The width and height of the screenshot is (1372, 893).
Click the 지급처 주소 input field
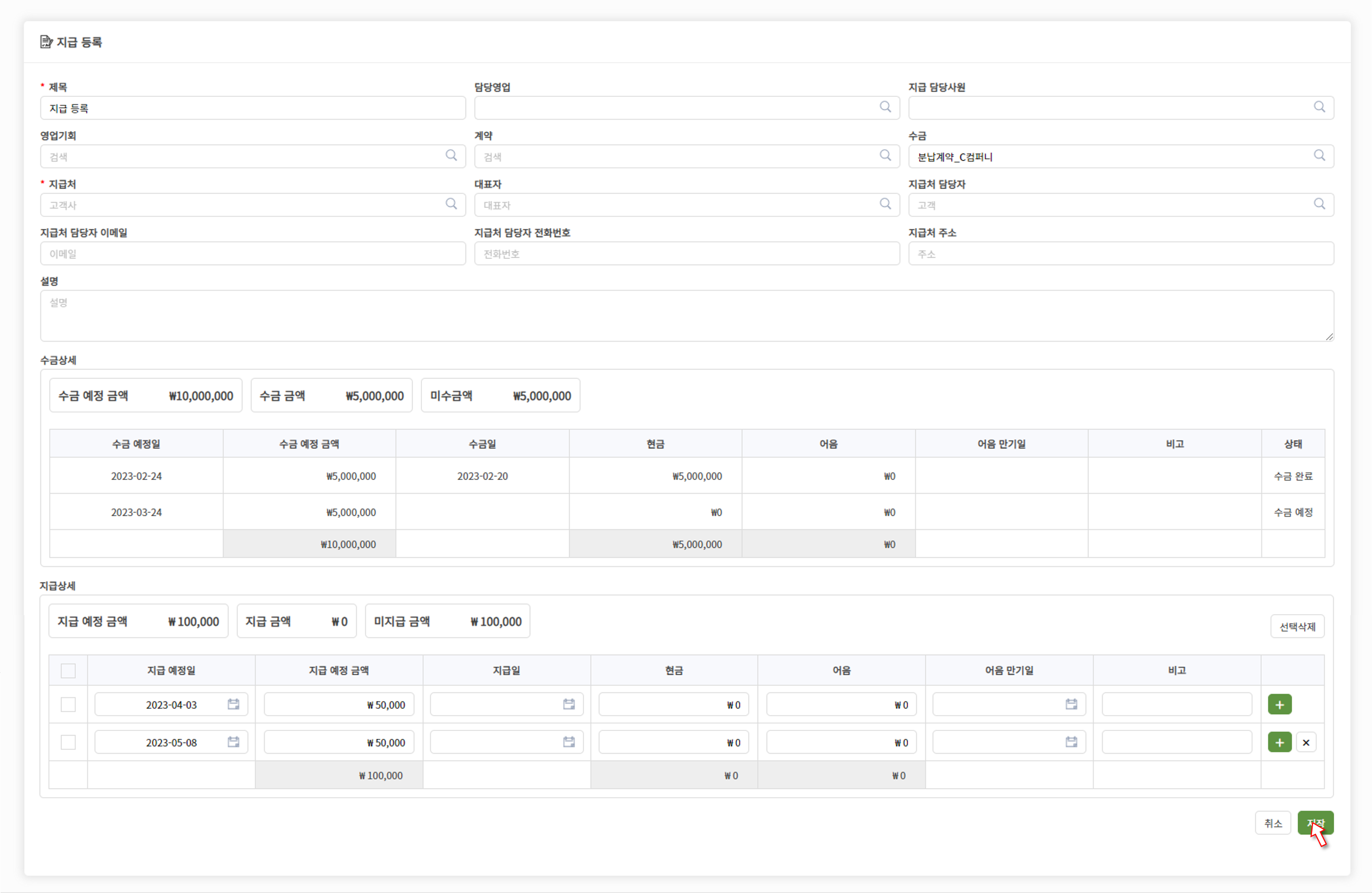[1121, 254]
